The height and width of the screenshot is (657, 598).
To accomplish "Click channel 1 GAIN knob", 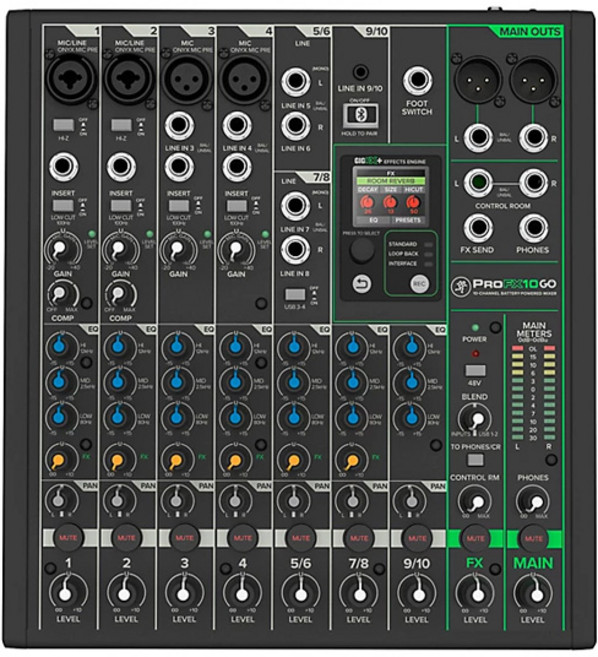I will click(x=63, y=249).
